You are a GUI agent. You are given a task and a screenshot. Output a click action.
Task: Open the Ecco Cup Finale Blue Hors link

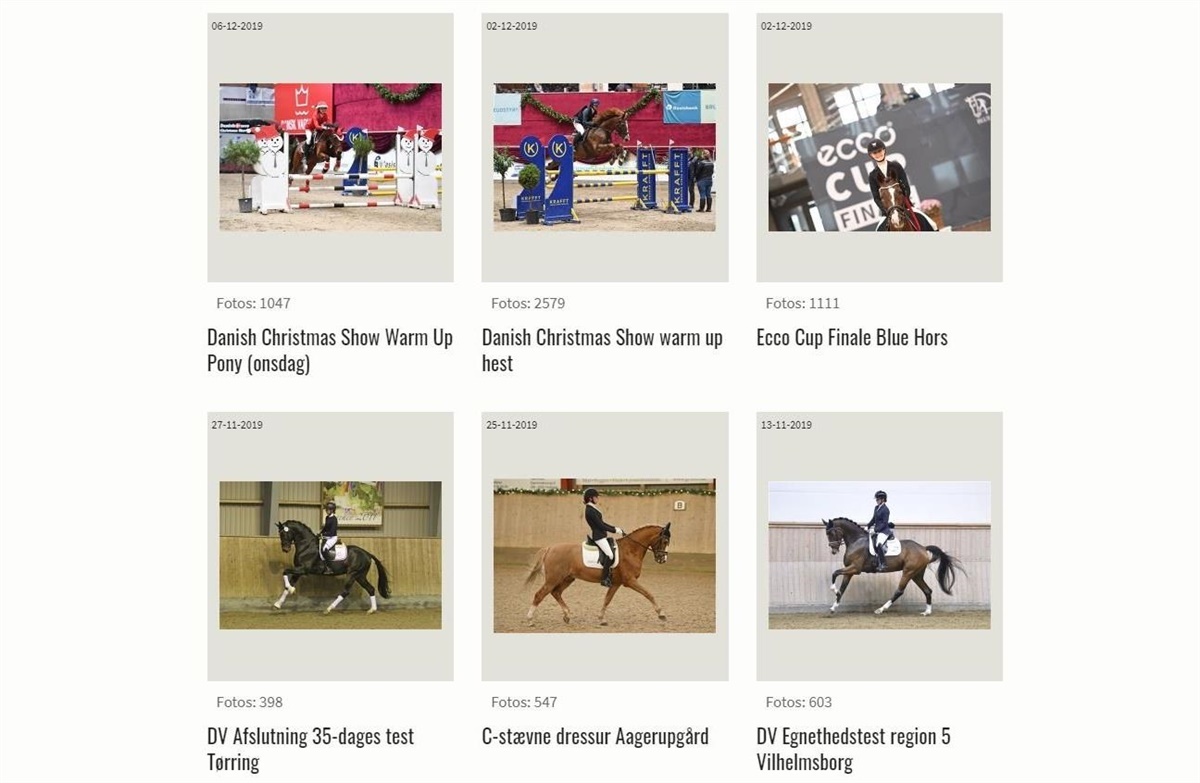point(852,337)
